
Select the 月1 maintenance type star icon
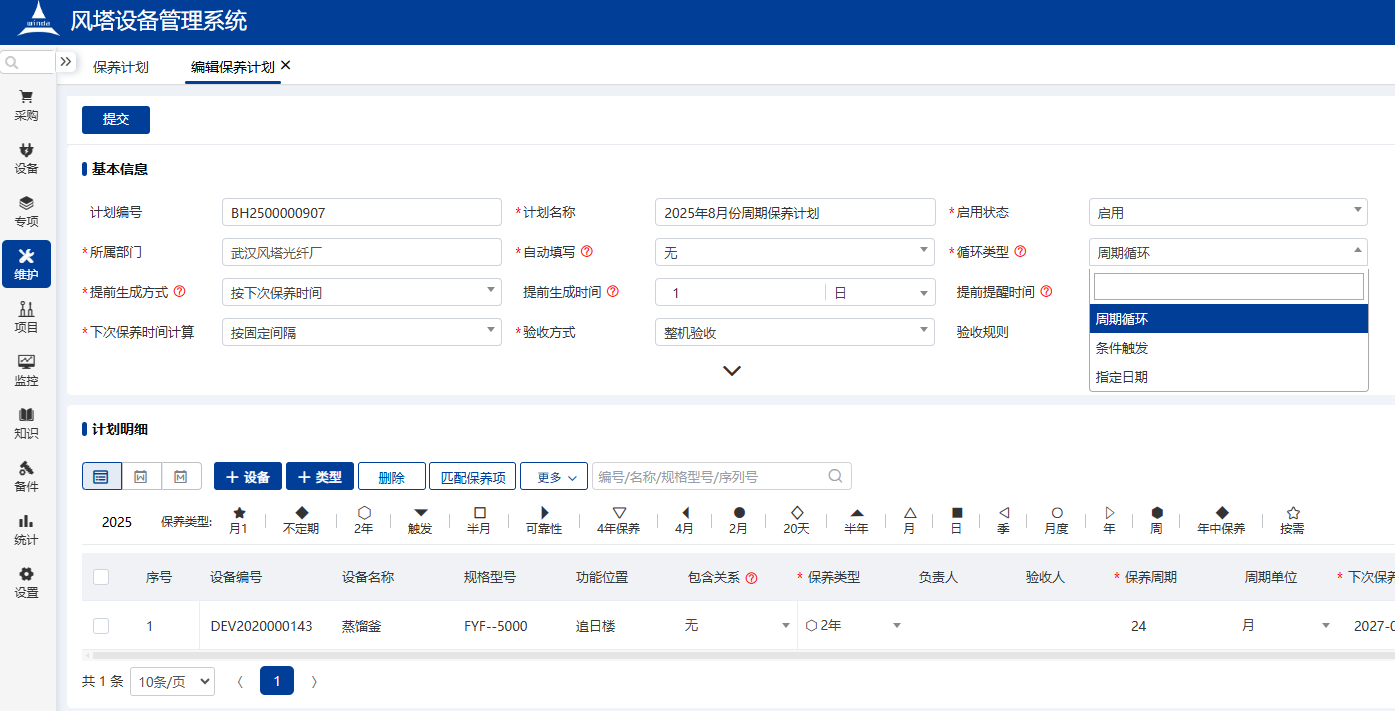[238, 512]
